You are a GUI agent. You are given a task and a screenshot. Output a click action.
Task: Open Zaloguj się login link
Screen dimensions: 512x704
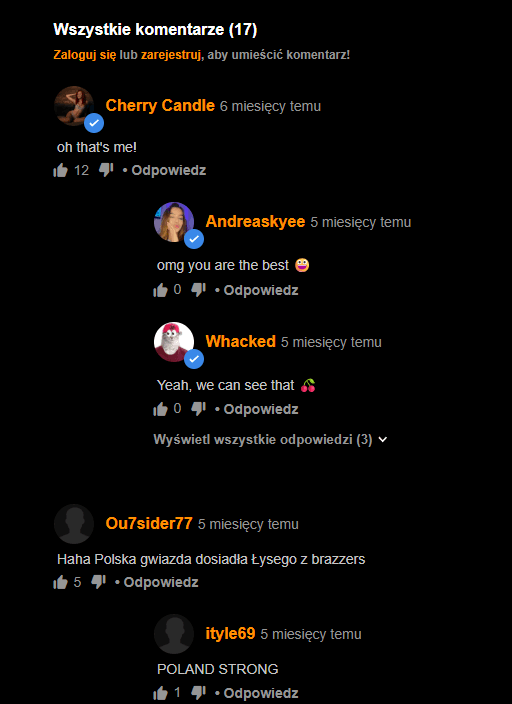[x=85, y=55]
